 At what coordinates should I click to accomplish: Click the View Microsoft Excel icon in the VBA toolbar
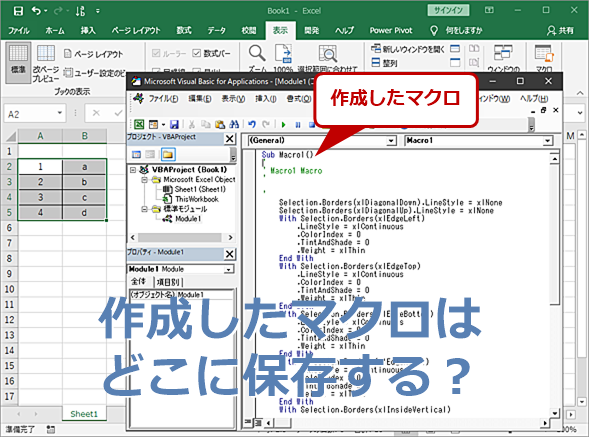[x=139, y=124]
